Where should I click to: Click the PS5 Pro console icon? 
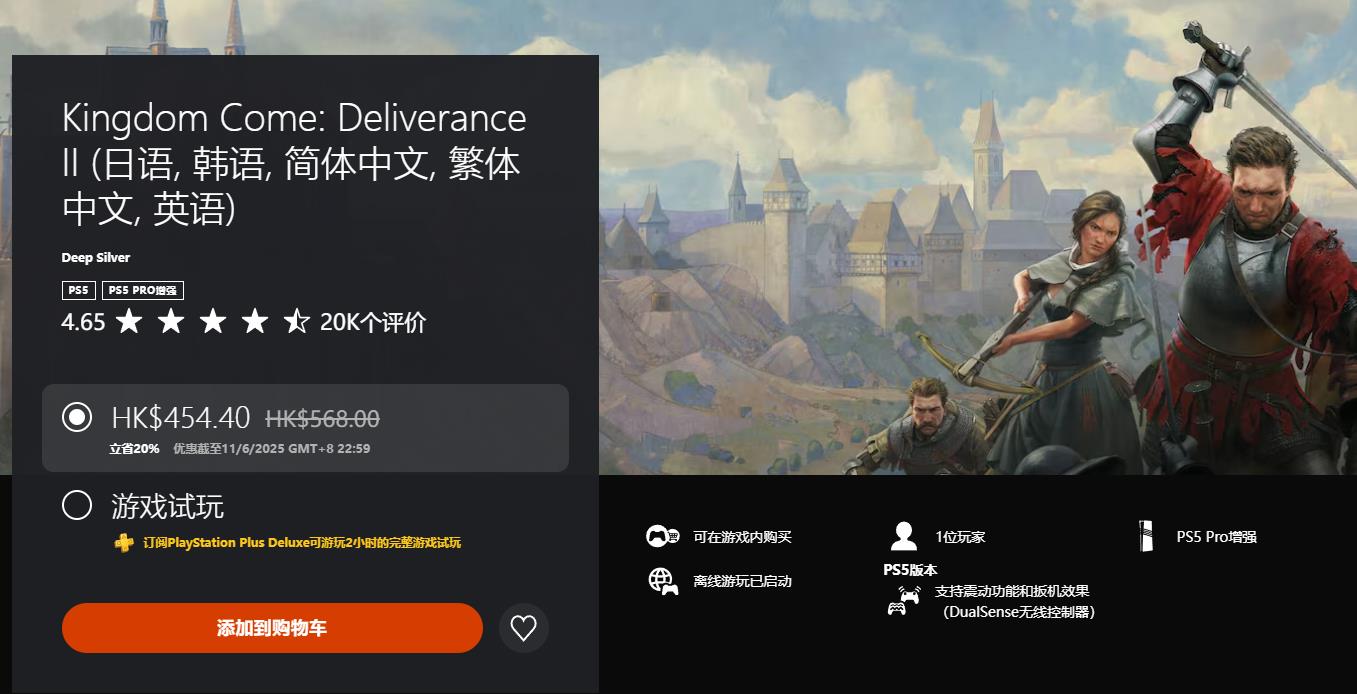click(x=1146, y=536)
